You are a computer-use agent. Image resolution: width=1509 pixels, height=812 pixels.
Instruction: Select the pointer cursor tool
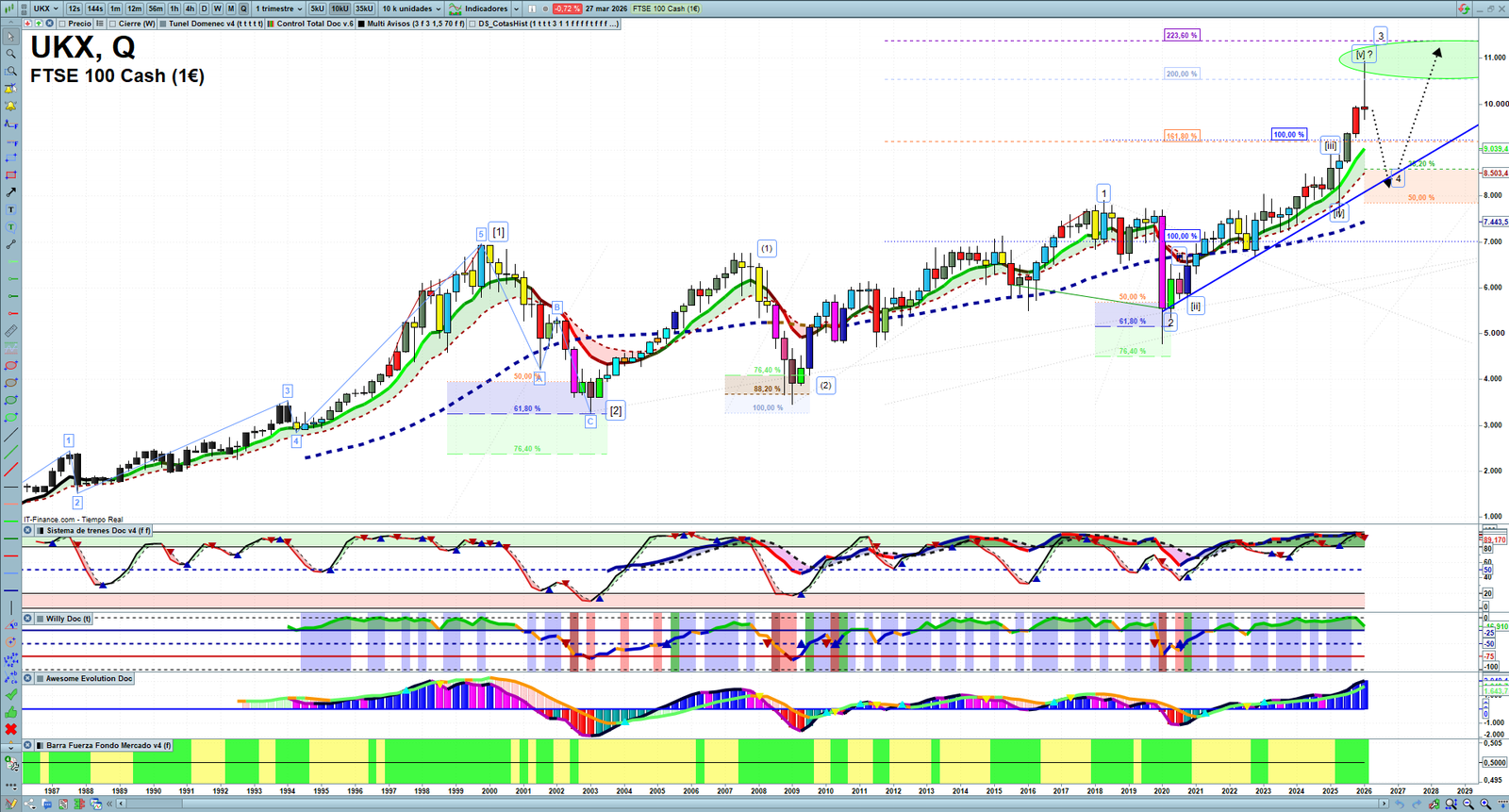10,37
